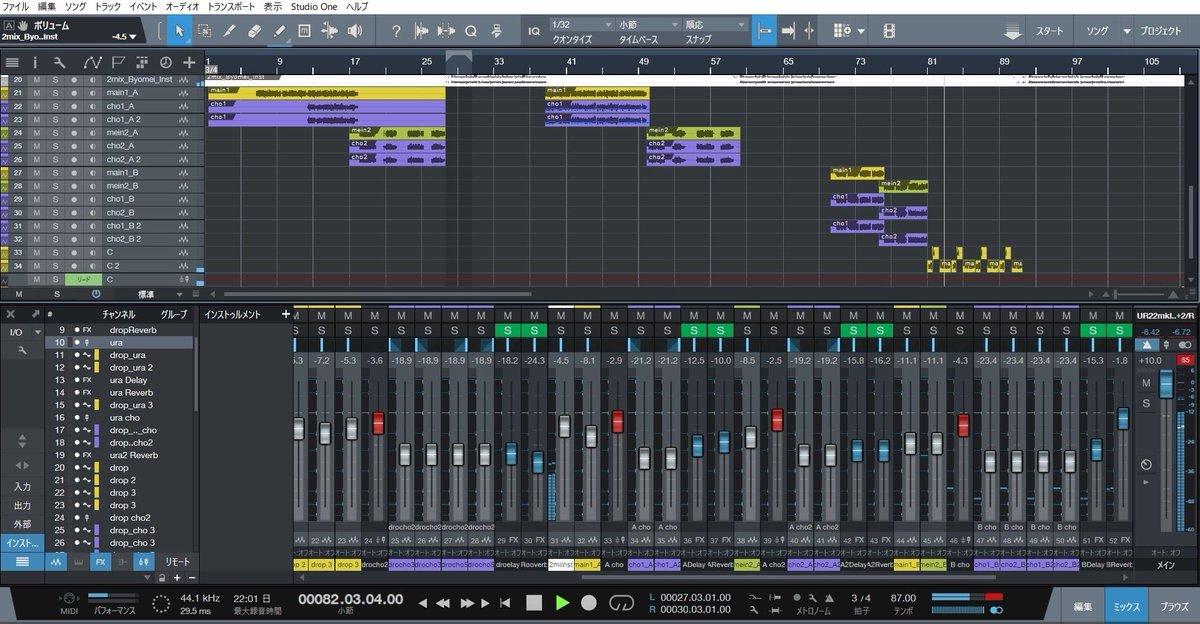
Task: Start playback with the green play button
Action: 562,602
